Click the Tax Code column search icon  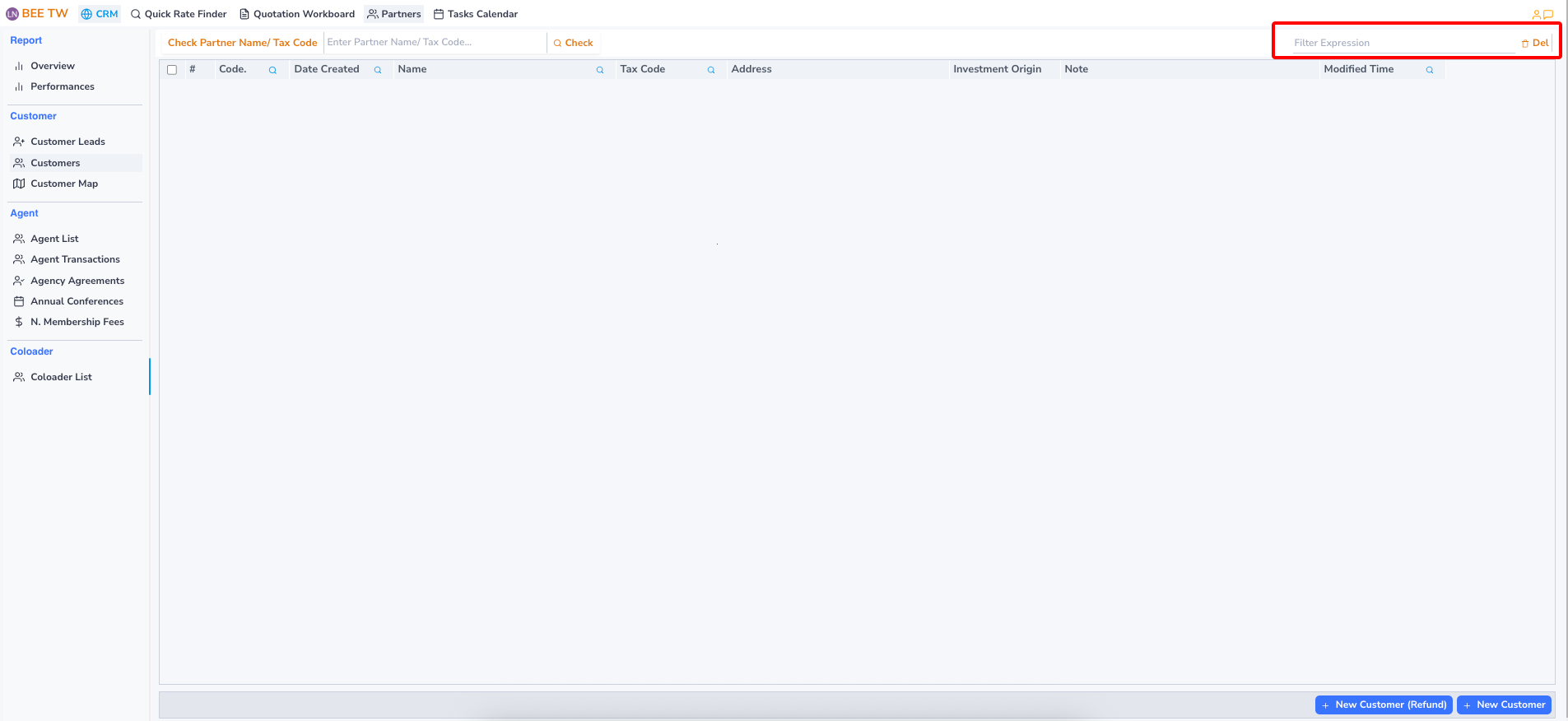pos(711,70)
